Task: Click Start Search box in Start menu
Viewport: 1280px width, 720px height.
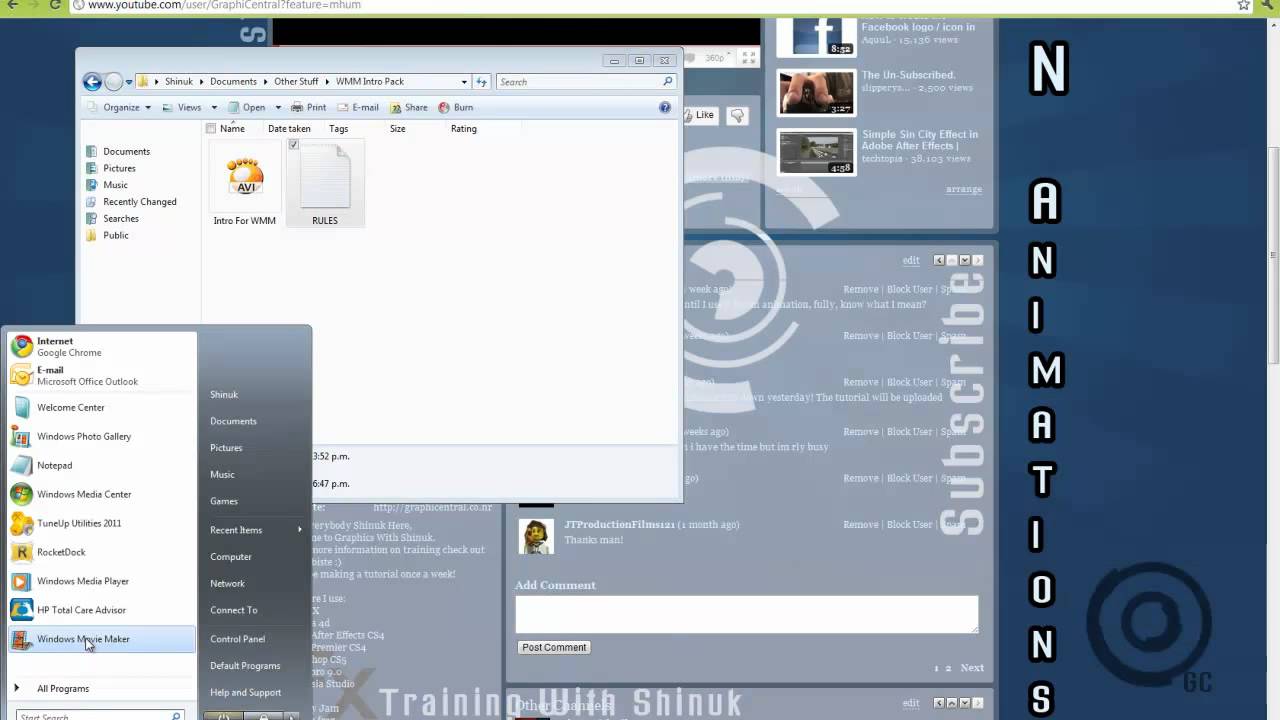Action: point(97,716)
